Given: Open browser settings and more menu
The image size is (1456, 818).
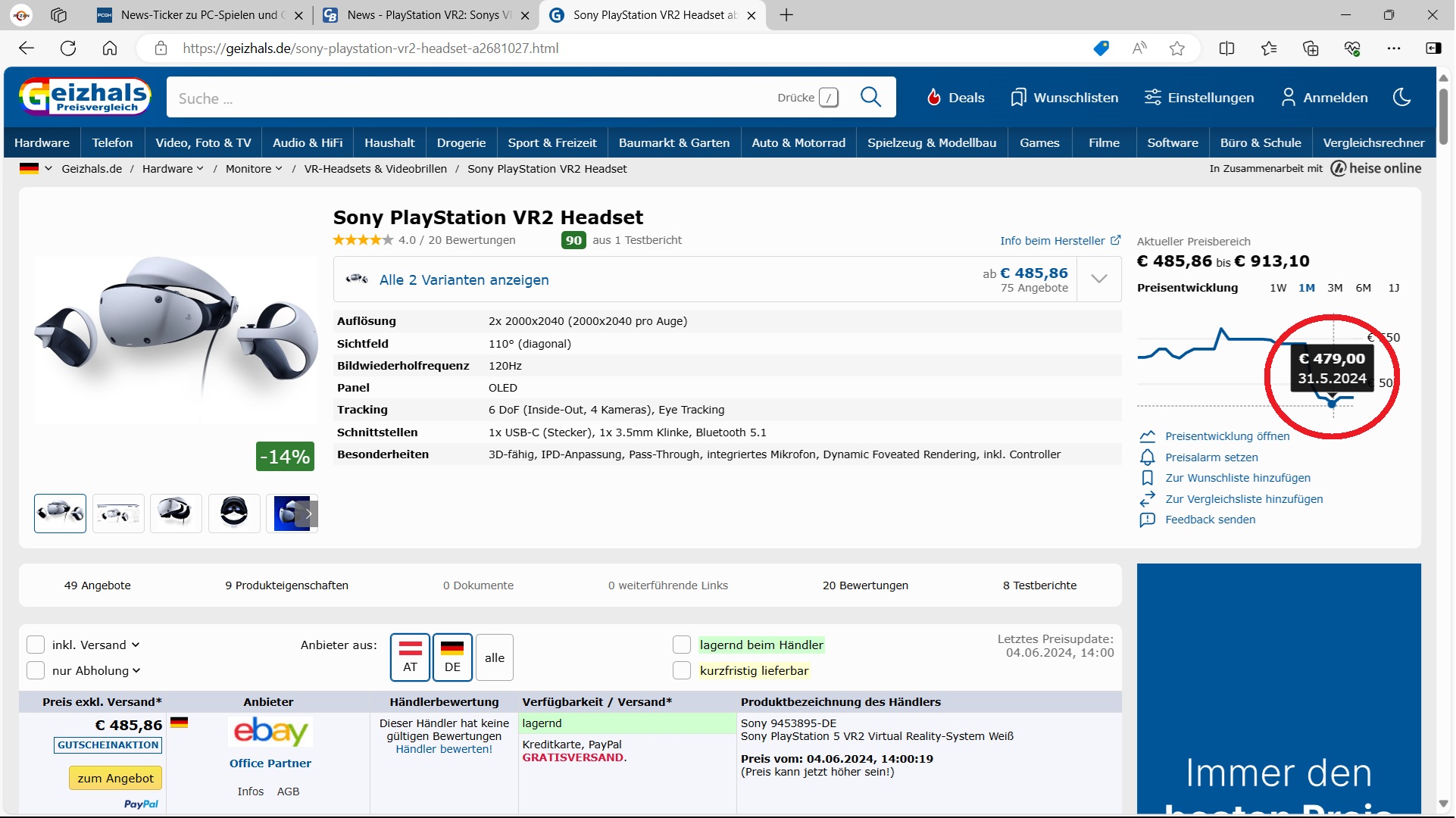Looking at the screenshot, I should [x=1394, y=48].
